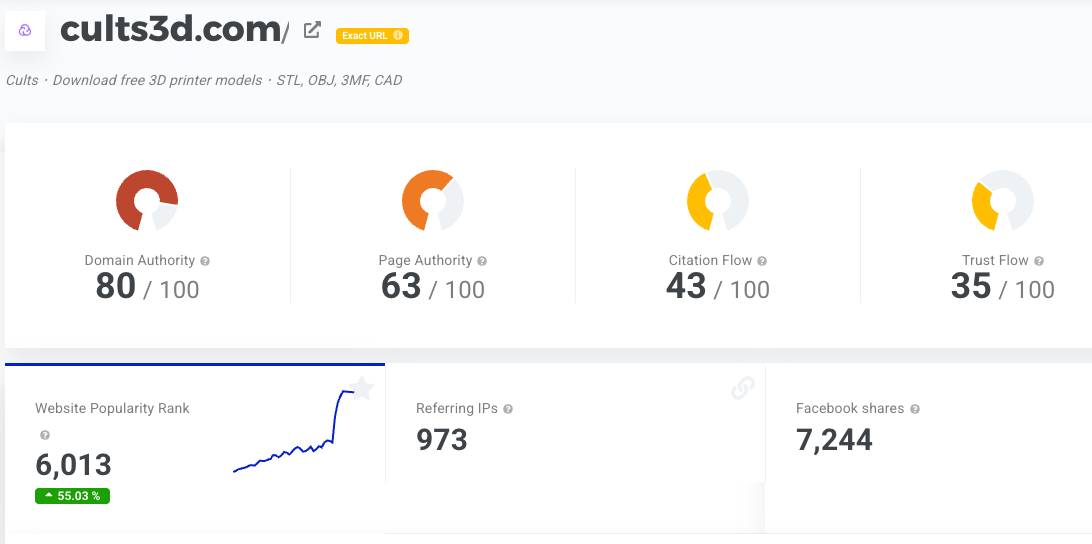Click the cults3d.com domain heading

click(x=170, y=30)
